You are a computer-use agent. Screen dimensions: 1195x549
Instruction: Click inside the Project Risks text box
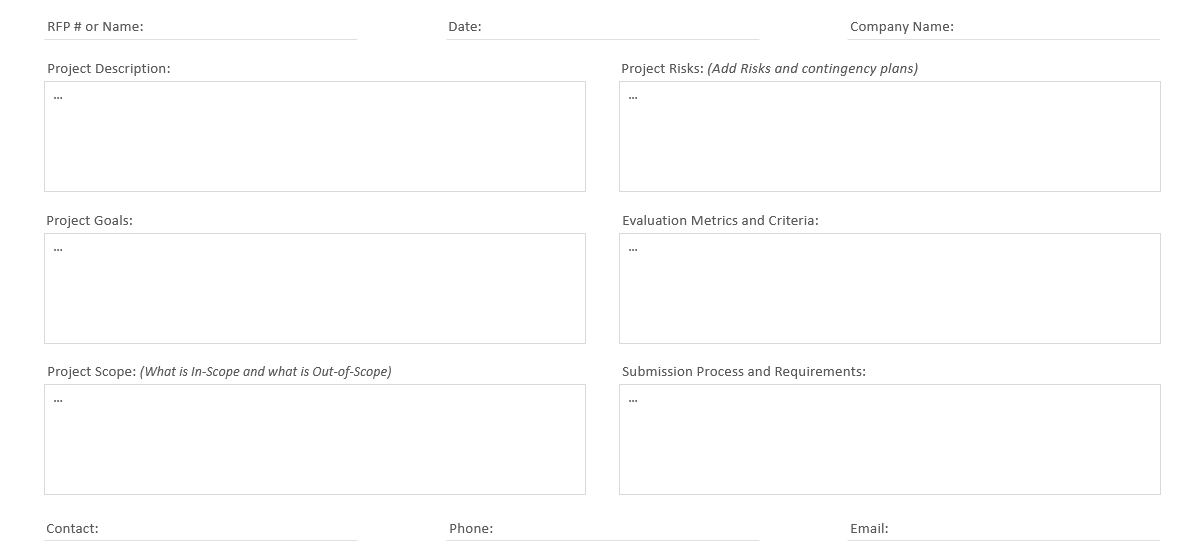(x=890, y=137)
